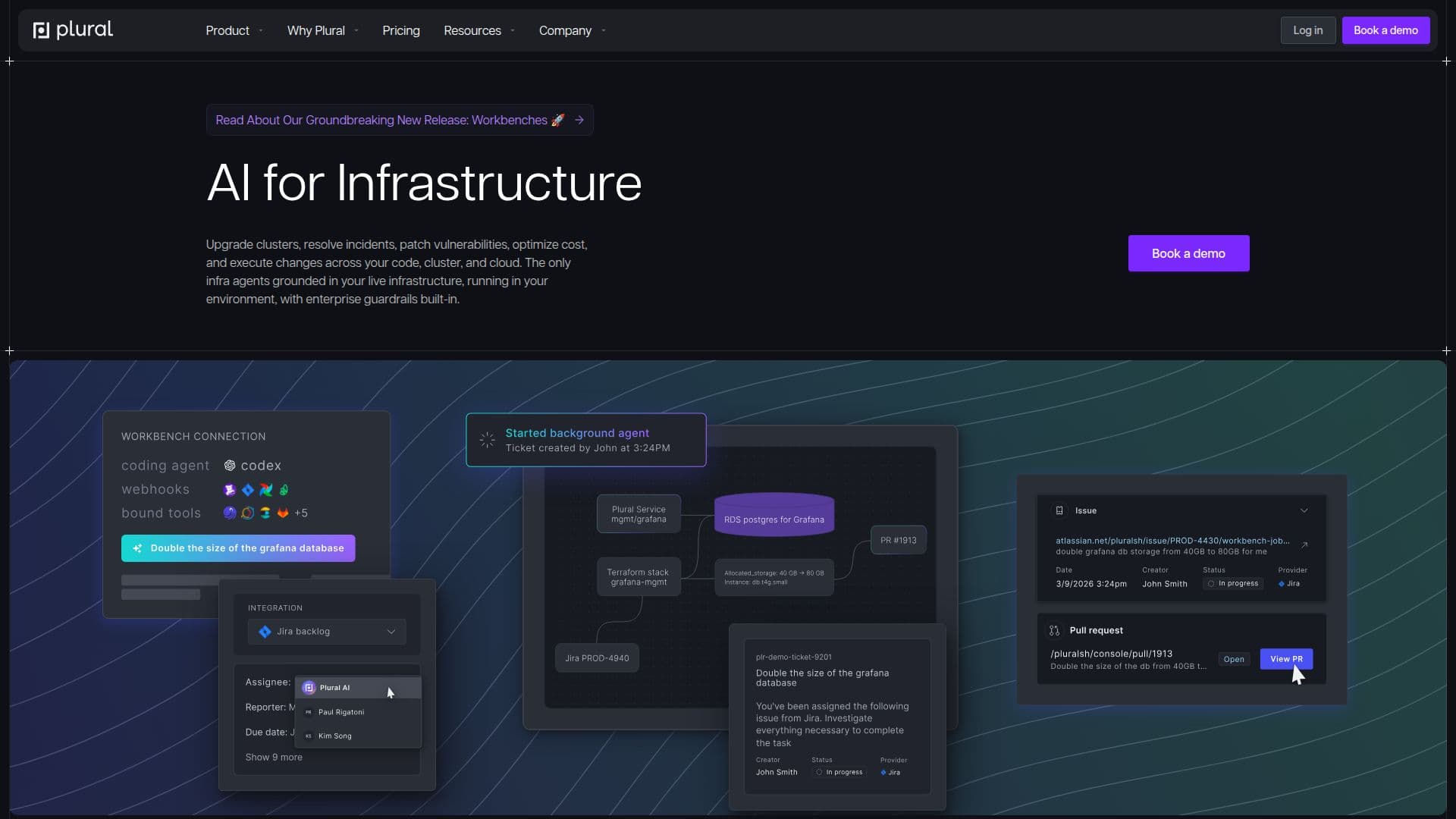This screenshot has width=1456, height=819.
Task: Click the Book a demo button beside the hero text
Action: tap(1189, 253)
